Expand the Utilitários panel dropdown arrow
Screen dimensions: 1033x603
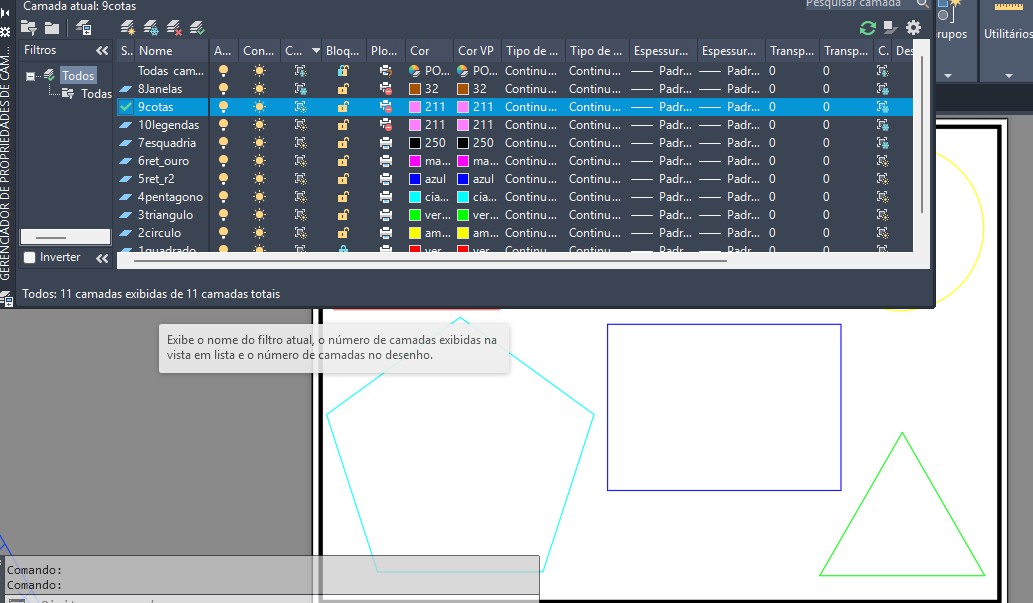click(1009, 76)
